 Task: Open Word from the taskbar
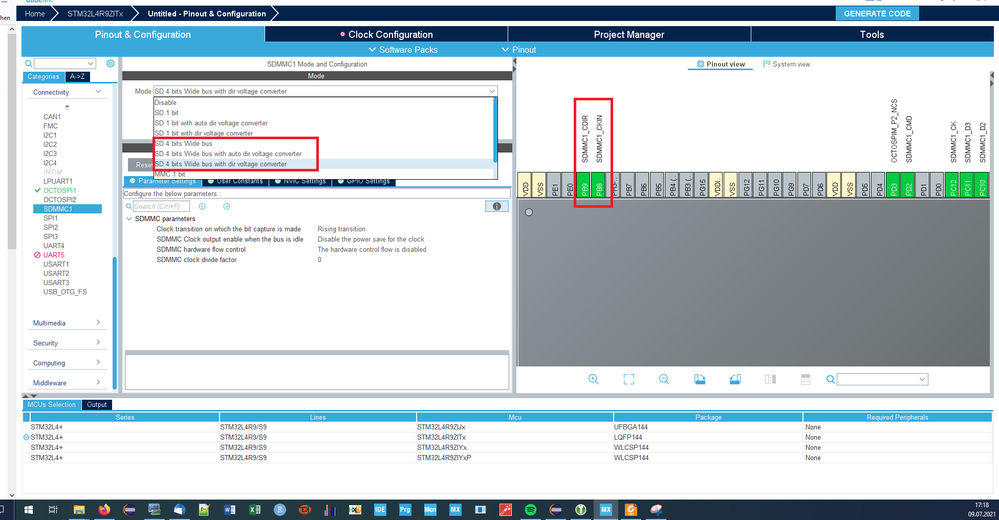(x=229, y=509)
